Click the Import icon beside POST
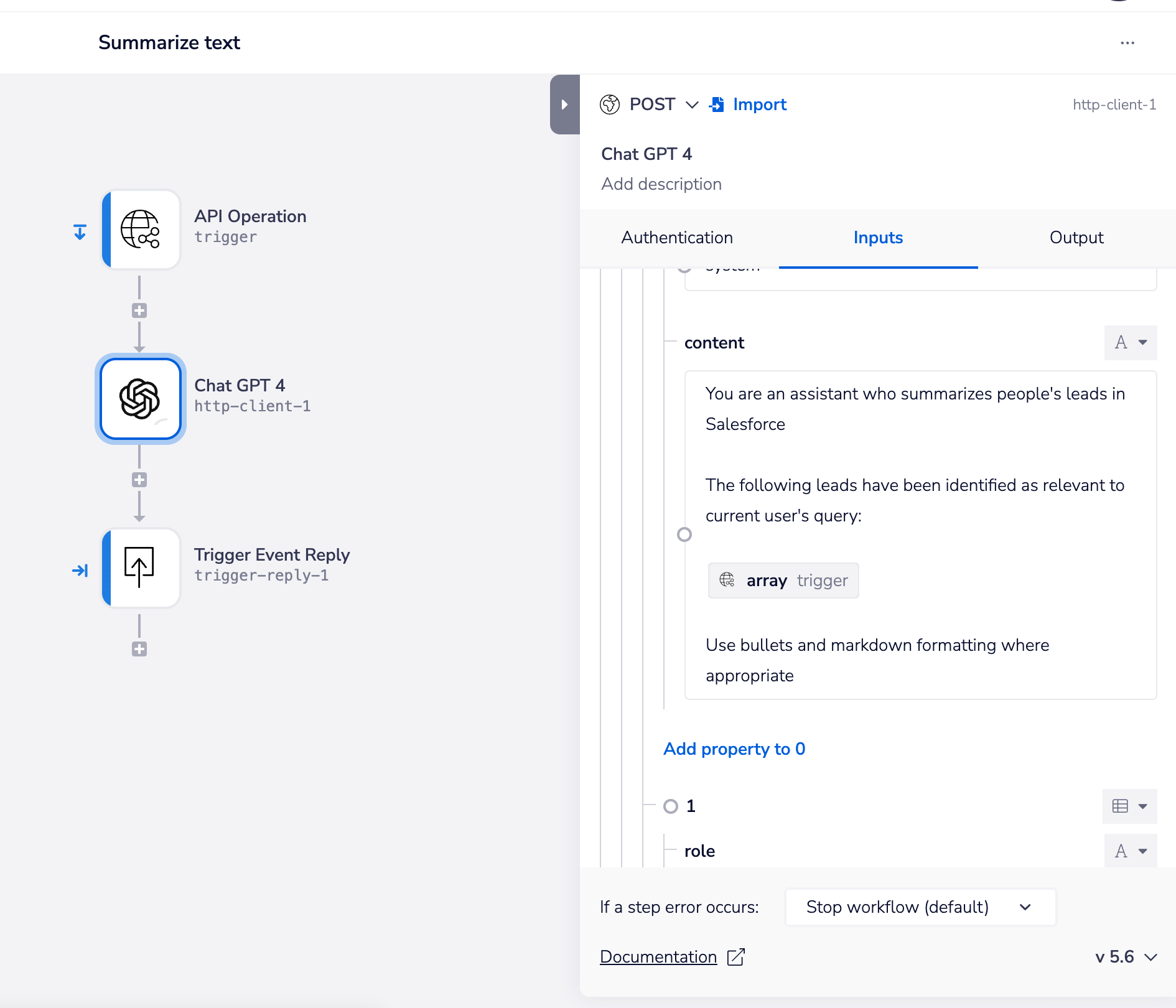Image resolution: width=1176 pixels, height=1008 pixels. pyautogui.click(x=717, y=105)
